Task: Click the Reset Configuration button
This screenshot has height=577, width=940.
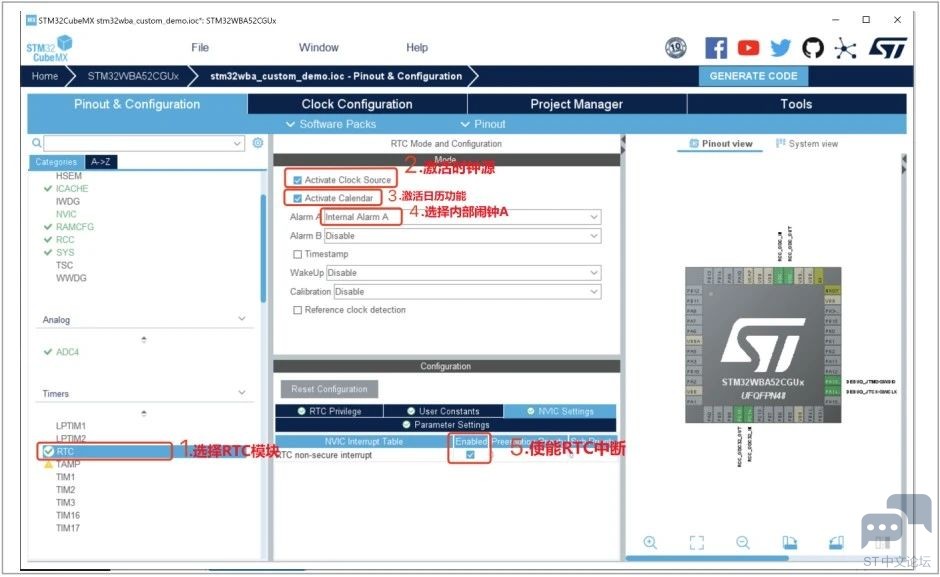Action: click(329, 389)
